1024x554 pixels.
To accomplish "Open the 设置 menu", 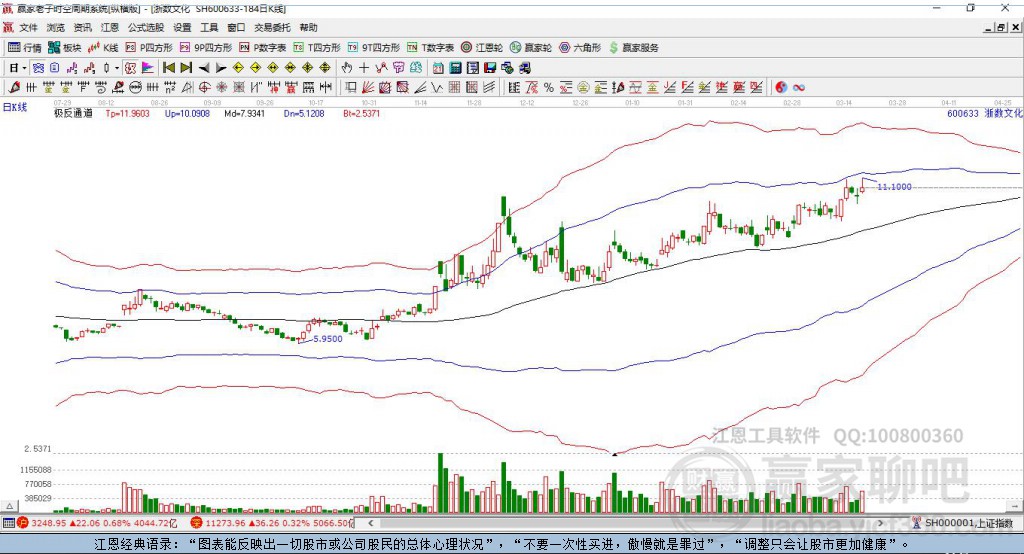I will click(182, 27).
